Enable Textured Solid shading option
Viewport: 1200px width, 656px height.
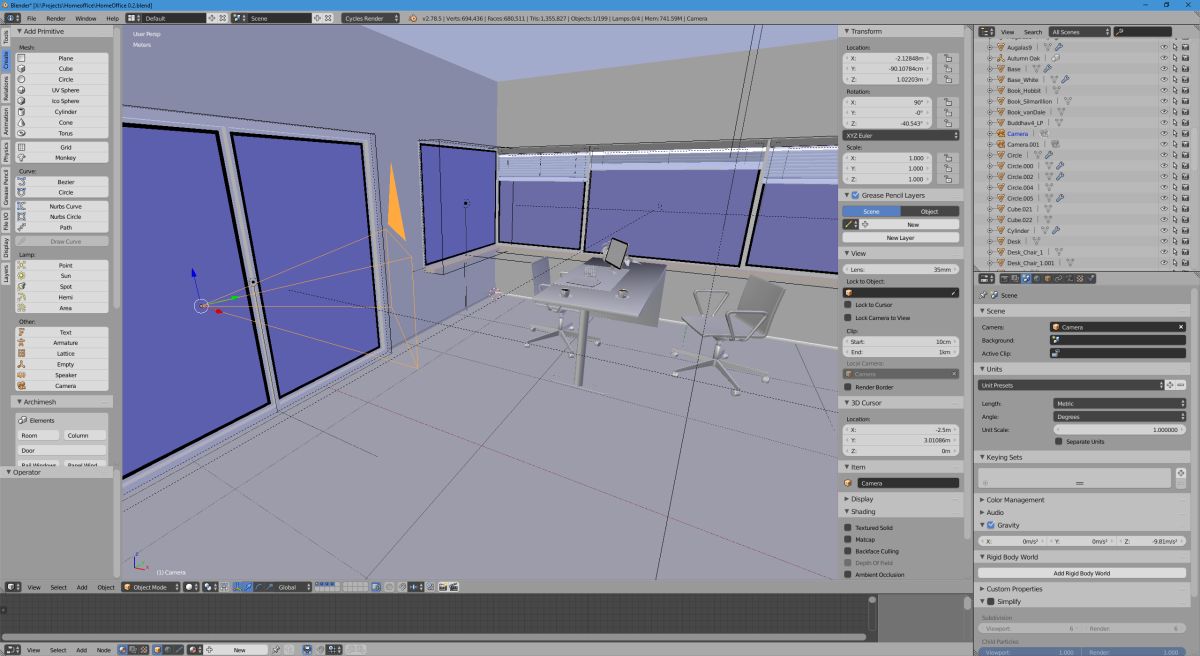(848, 527)
